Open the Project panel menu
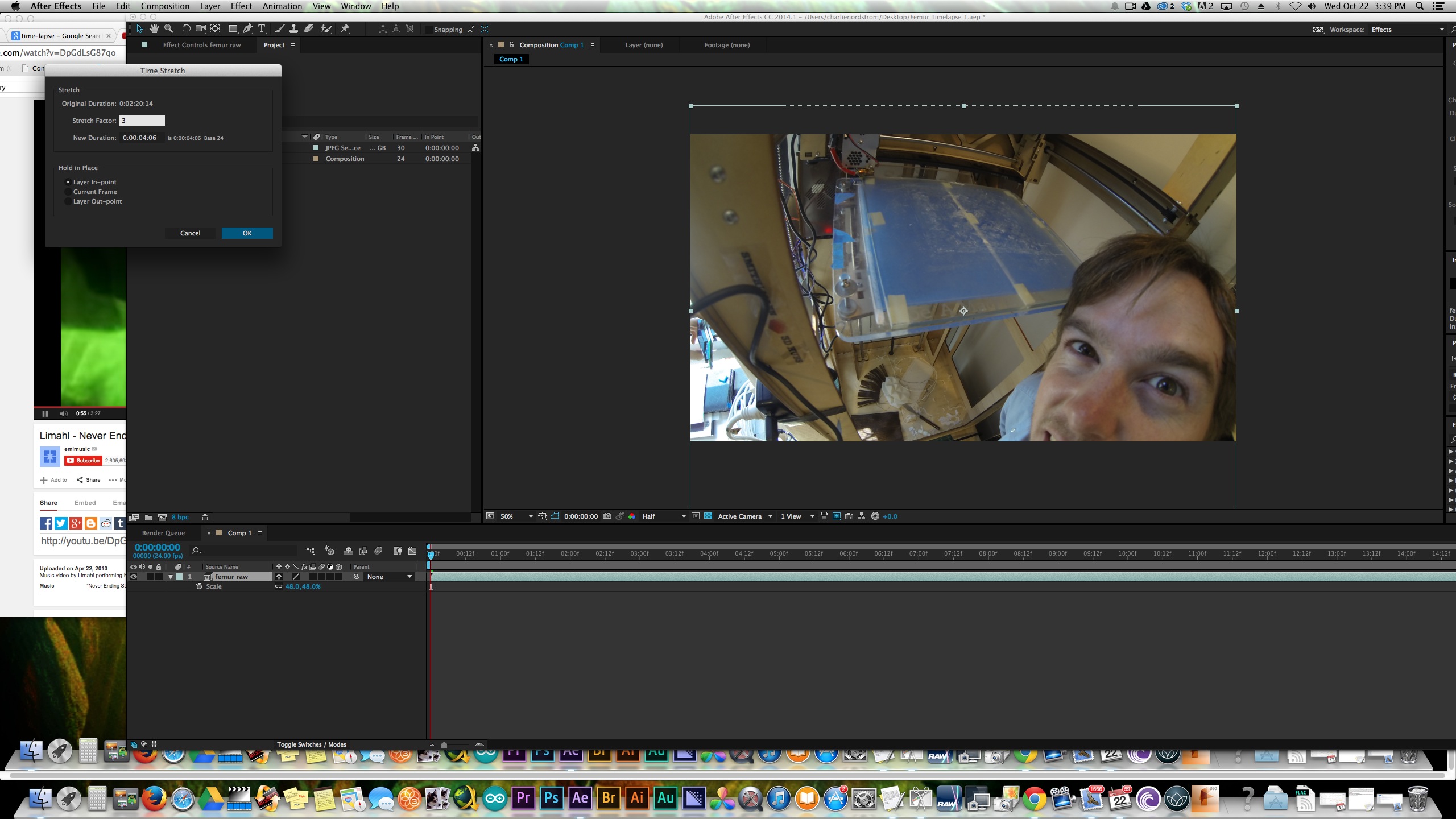 pos(293,45)
